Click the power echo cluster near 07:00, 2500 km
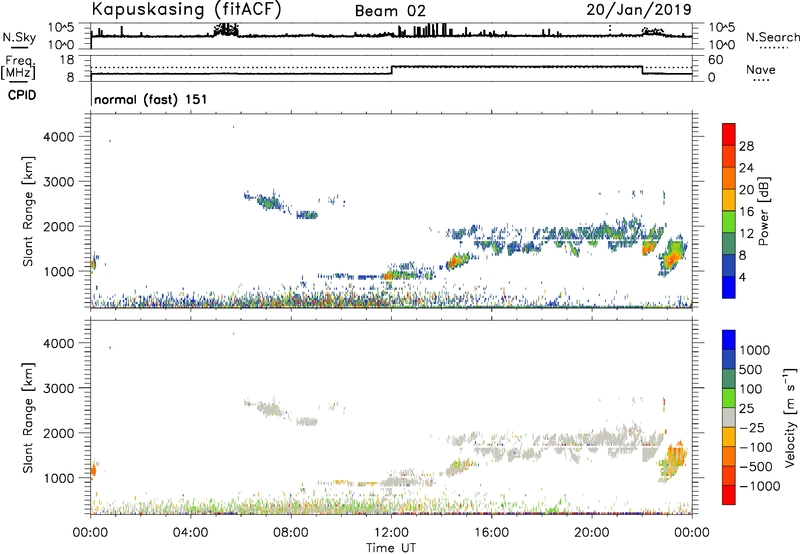The image size is (800, 554). click(x=269, y=202)
